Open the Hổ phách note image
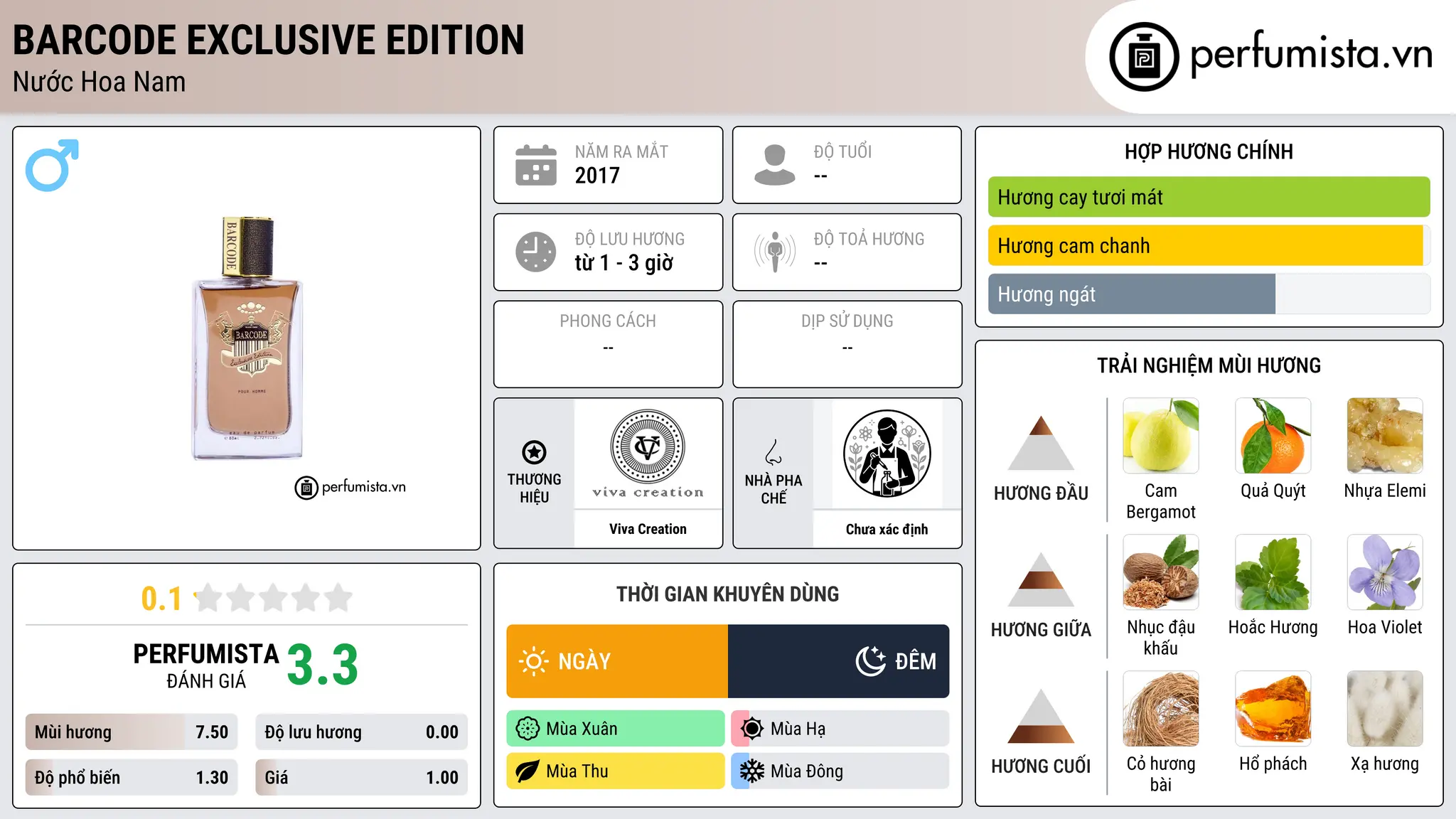This screenshot has width=1456, height=819. (1273, 709)
